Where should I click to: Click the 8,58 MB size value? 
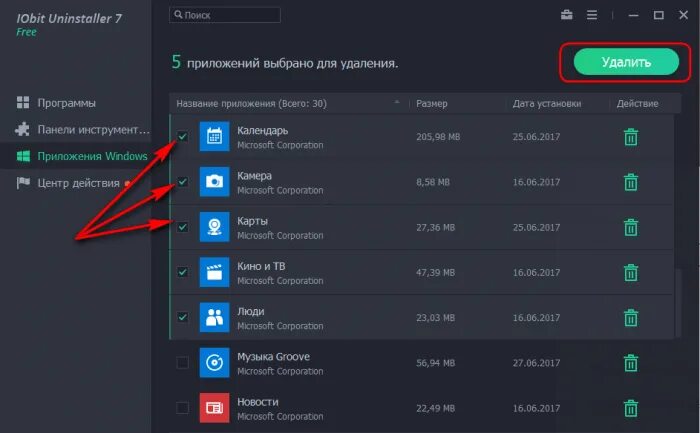point(433,182)
